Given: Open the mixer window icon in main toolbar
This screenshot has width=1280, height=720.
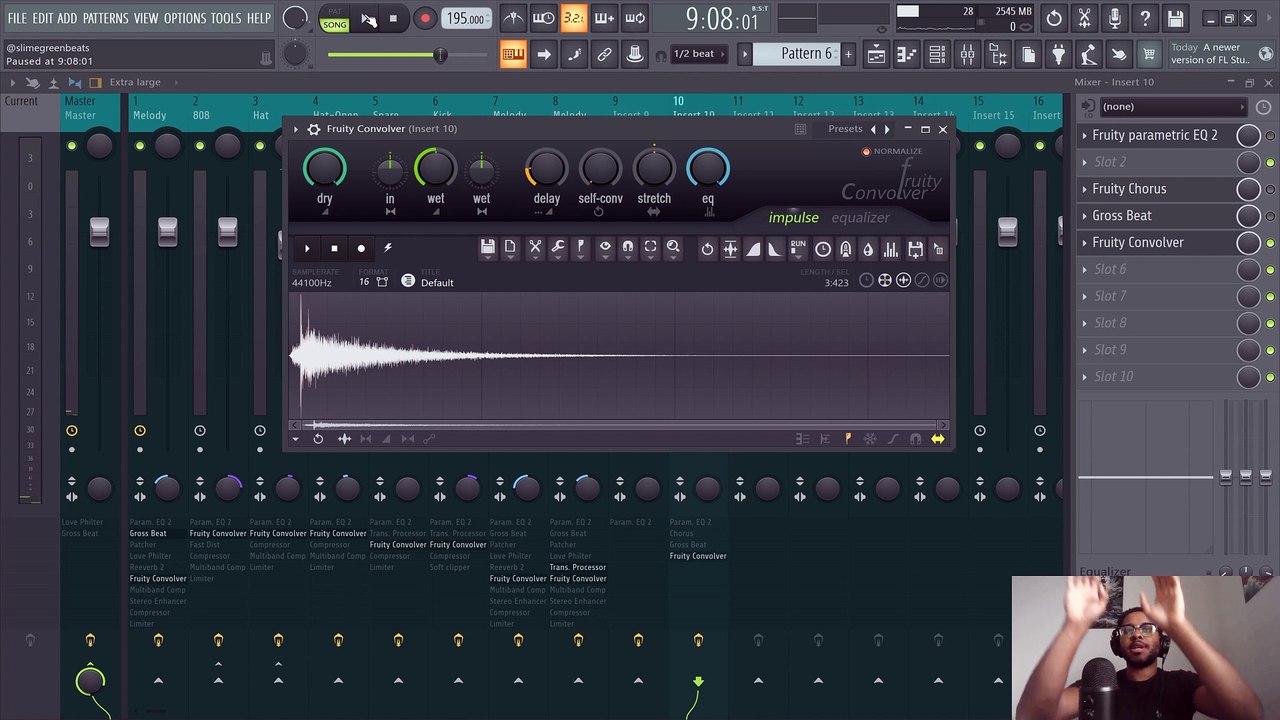Looking at the screenshot, I should pyautogui.click(x=967, y=55).
